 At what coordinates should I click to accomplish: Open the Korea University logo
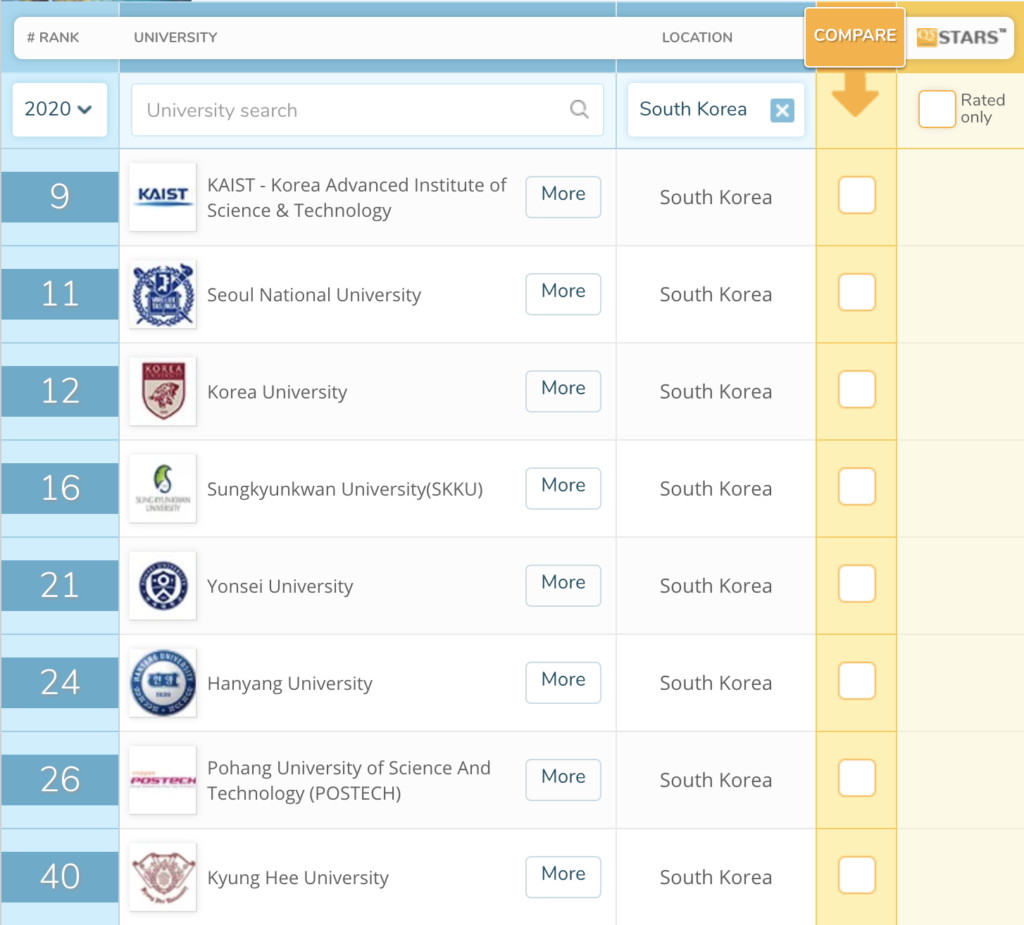point(163,391)
